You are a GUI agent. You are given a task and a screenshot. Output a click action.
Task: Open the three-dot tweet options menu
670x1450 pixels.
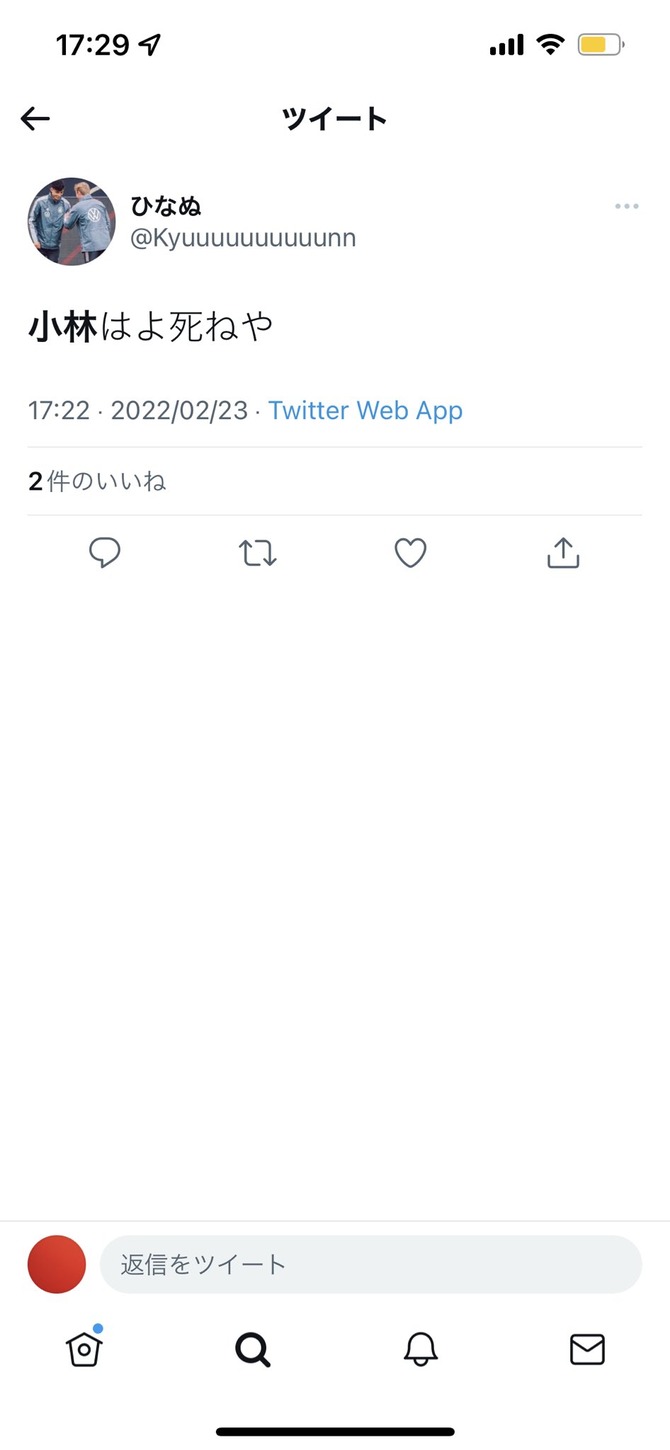point(626,207)
